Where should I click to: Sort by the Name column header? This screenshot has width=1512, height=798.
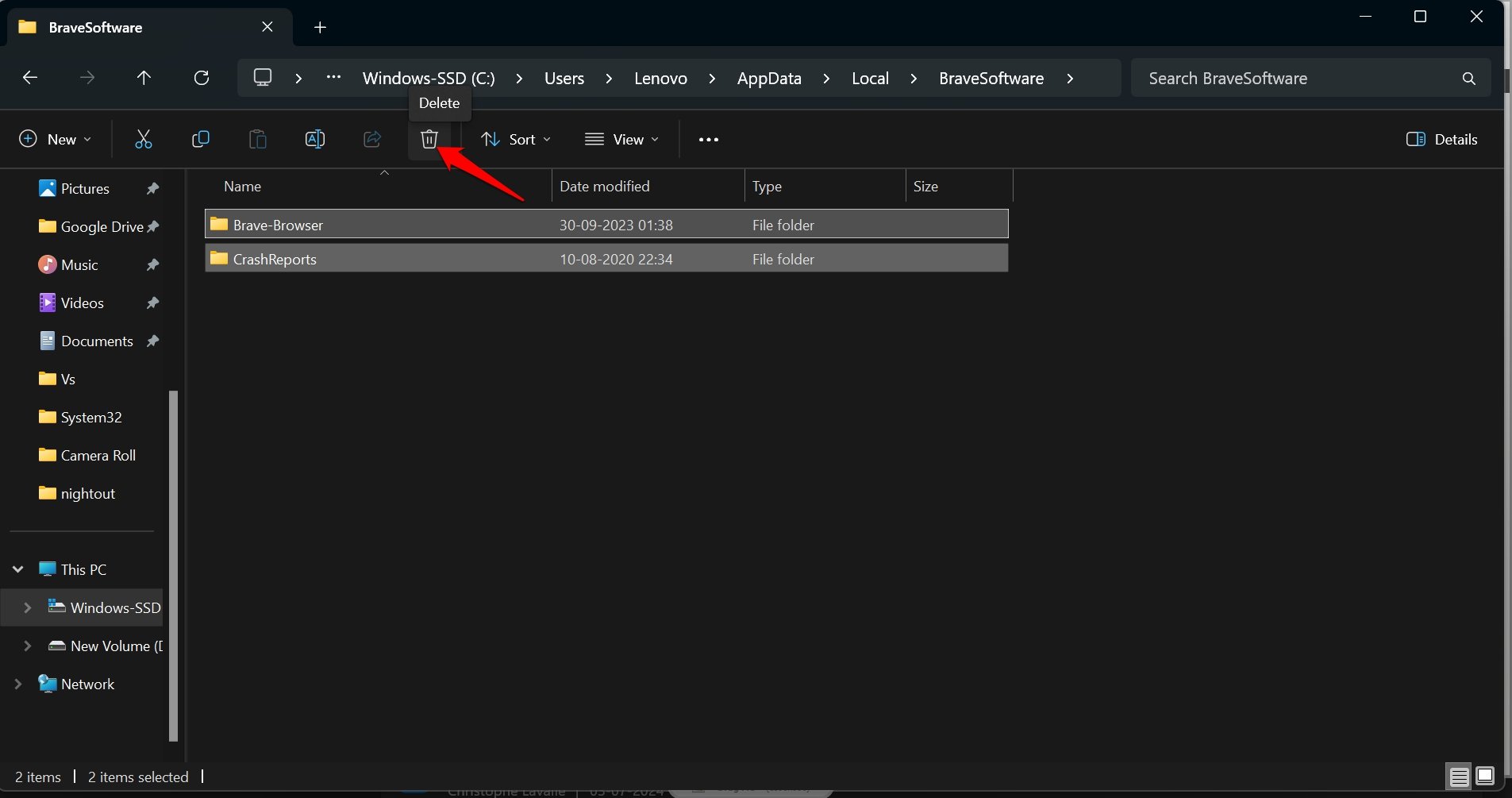(x=377, y=187)
